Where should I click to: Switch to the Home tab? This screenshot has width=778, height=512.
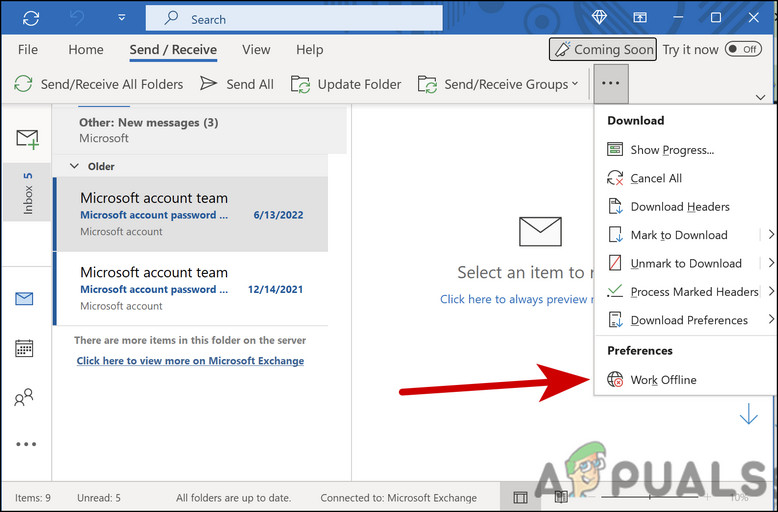pos(86,50)
